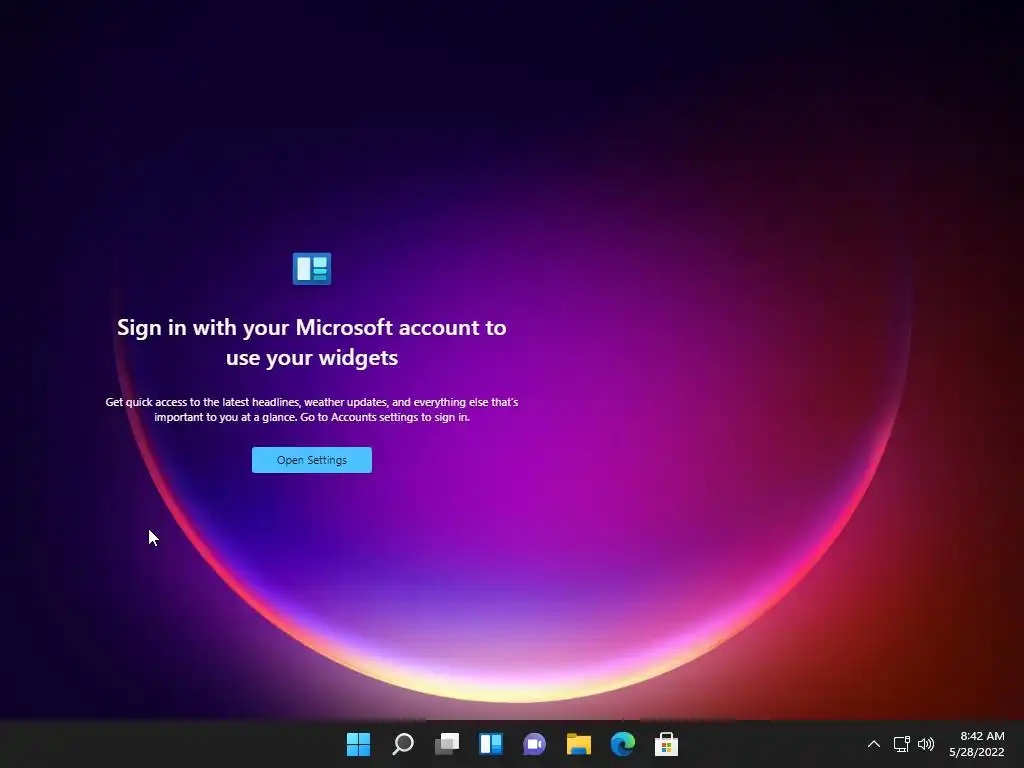
Task: Open the clock showing 8:42 AM
Action: (x=982, y=736)
